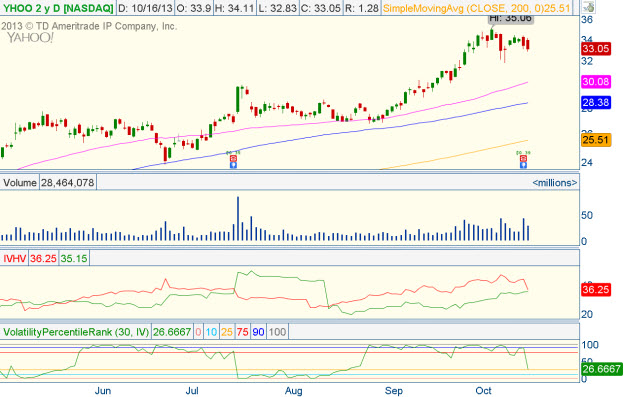Click the Oct label on time axis

(x=483, y=391)
